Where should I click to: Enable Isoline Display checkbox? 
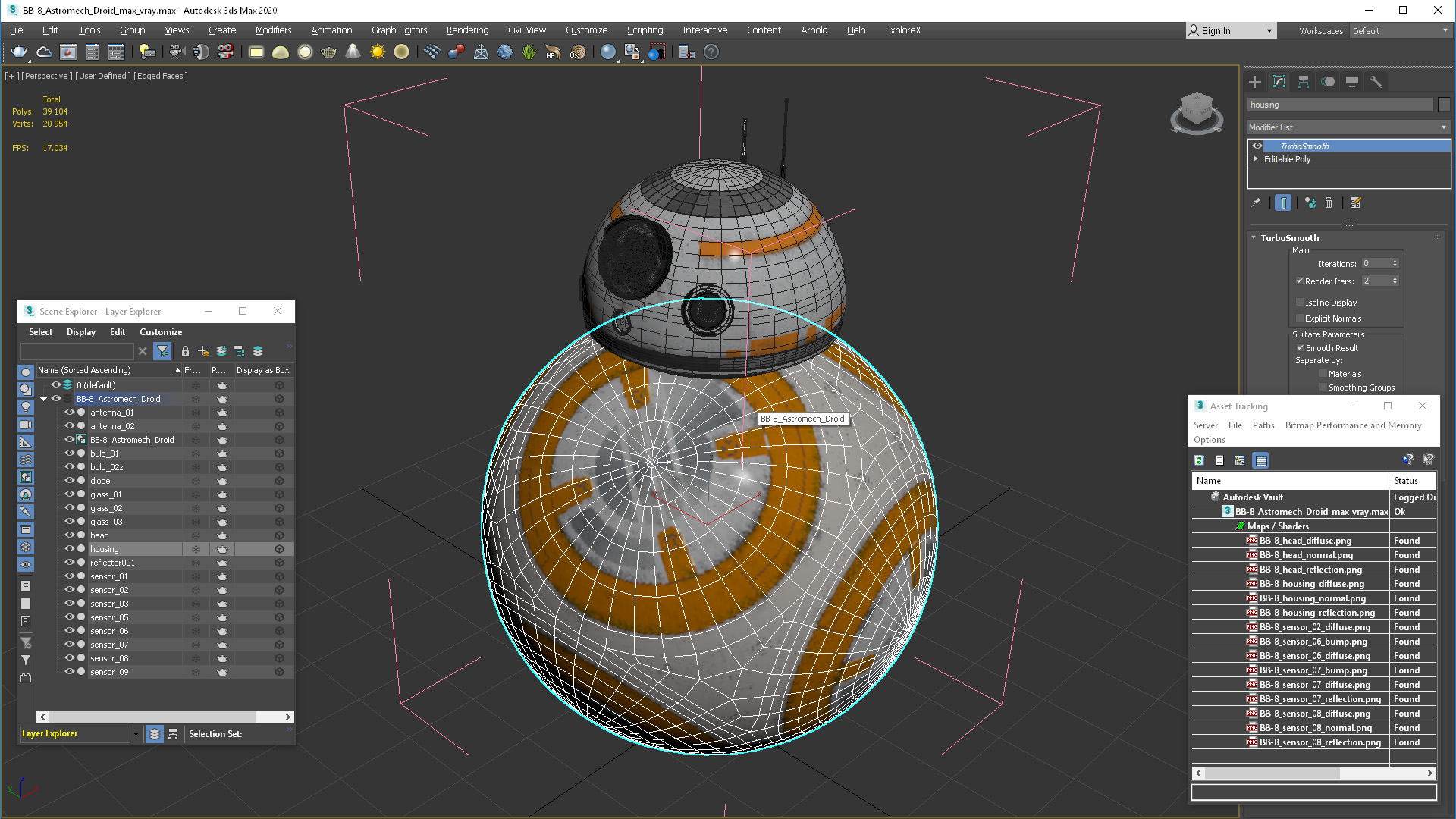(1300, 302)
